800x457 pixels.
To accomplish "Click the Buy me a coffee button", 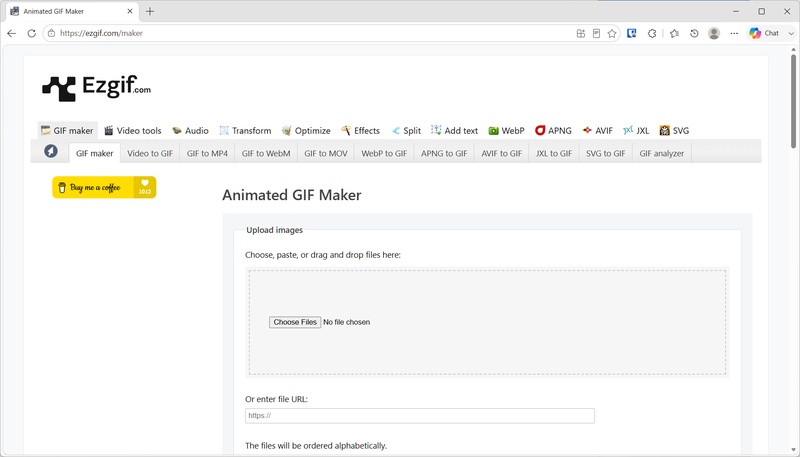I will tap(104, 187).
